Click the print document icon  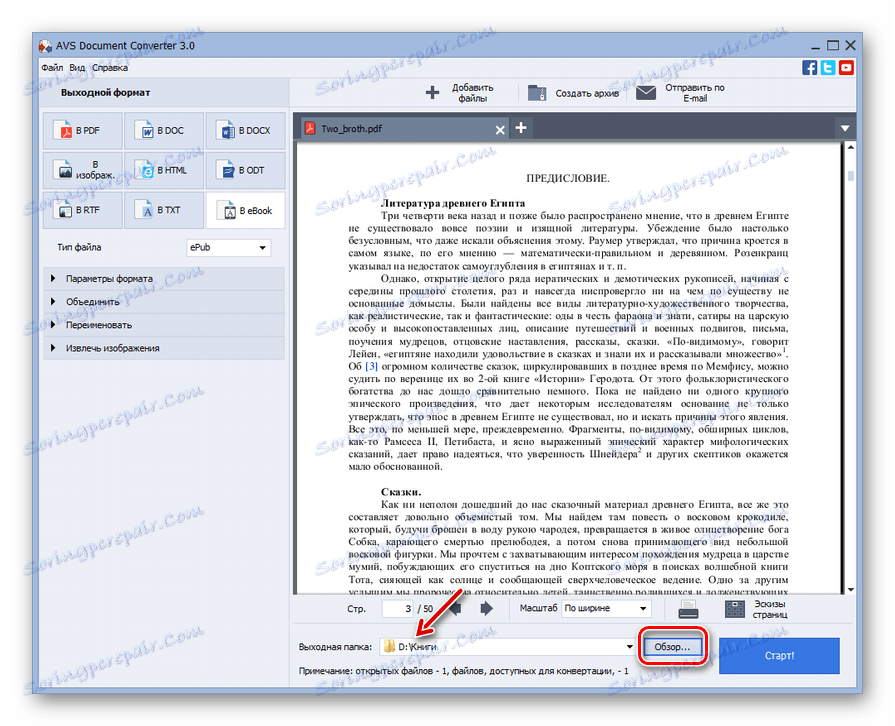[688, 610]
